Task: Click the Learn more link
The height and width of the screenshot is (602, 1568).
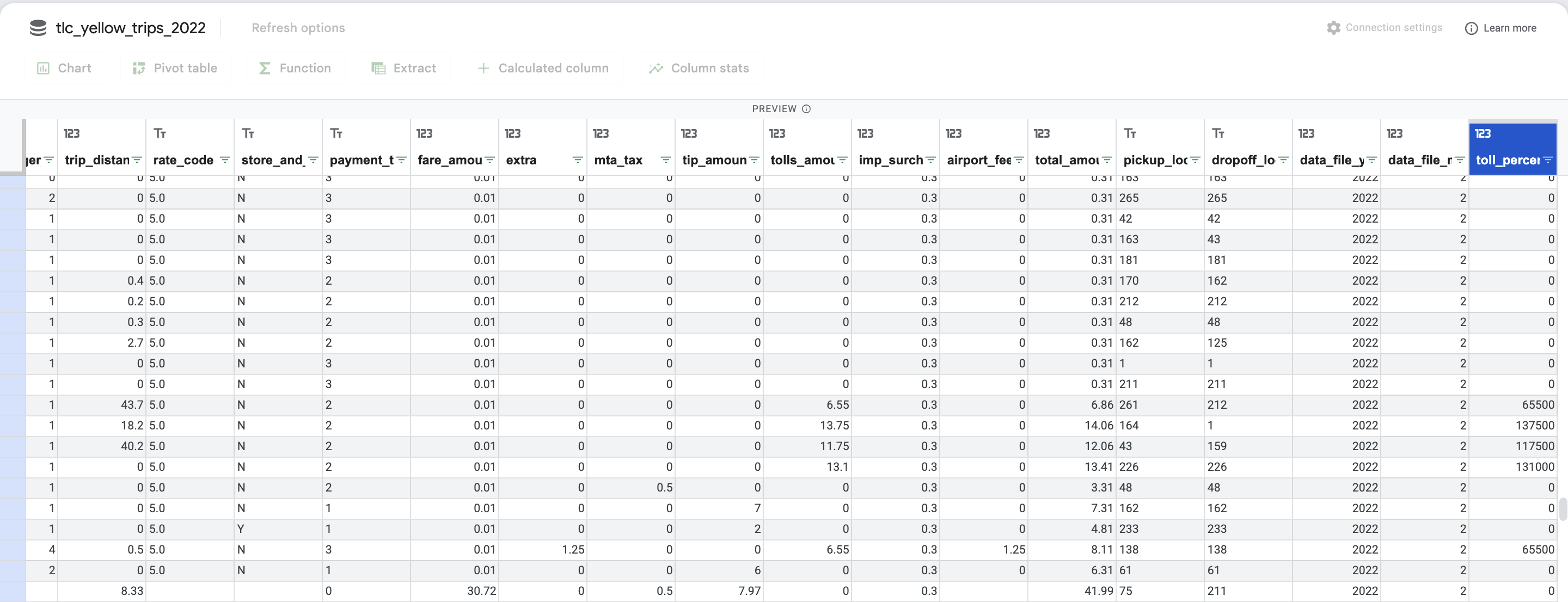Action: [1509, 28]
